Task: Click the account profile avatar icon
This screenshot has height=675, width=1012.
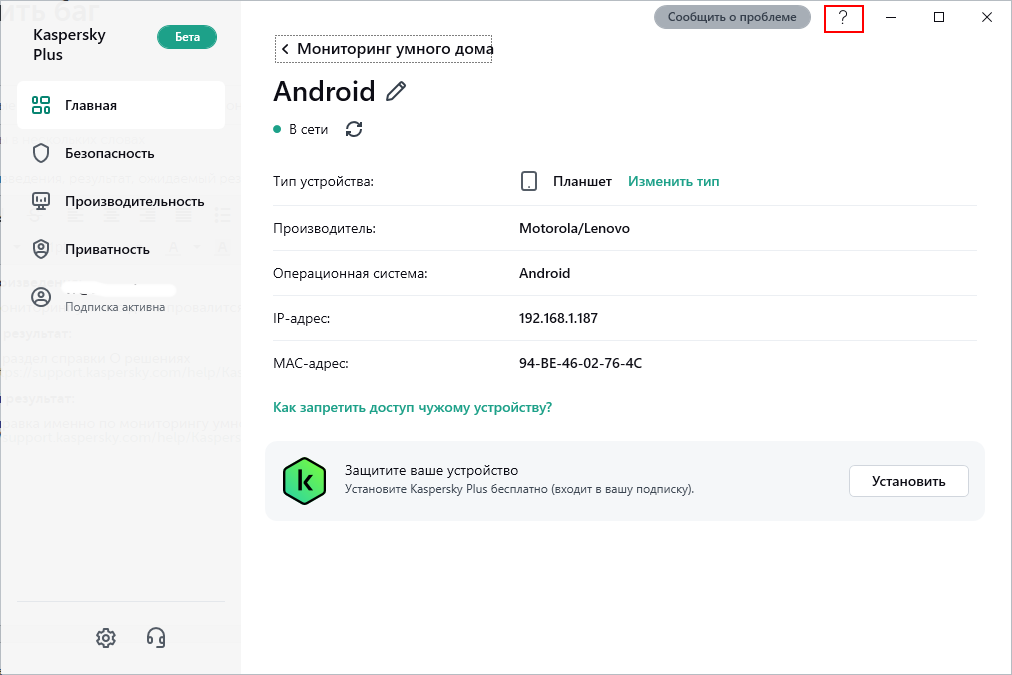Action: (x=41, y=297)
